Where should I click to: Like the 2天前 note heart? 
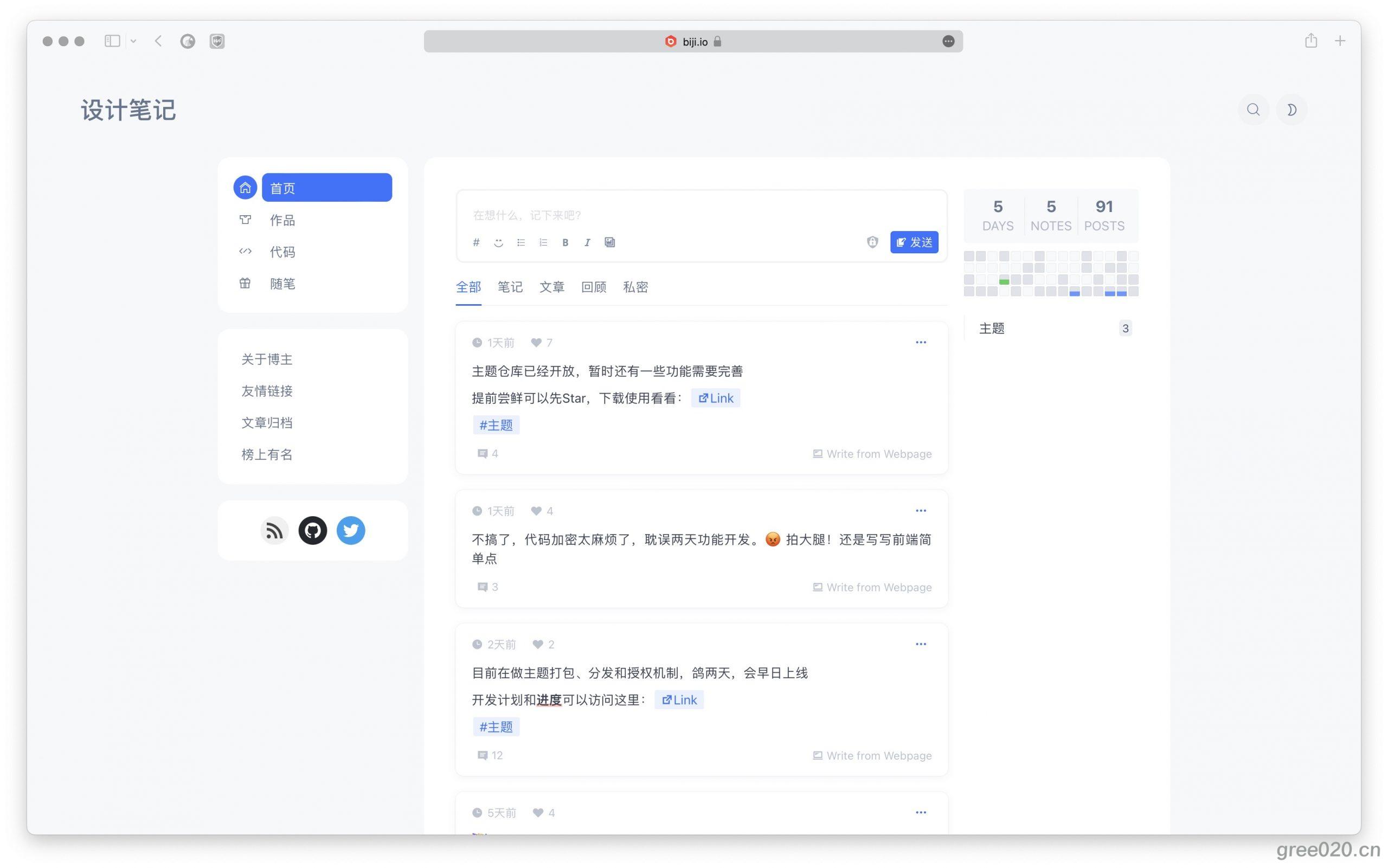pos(538,644)
